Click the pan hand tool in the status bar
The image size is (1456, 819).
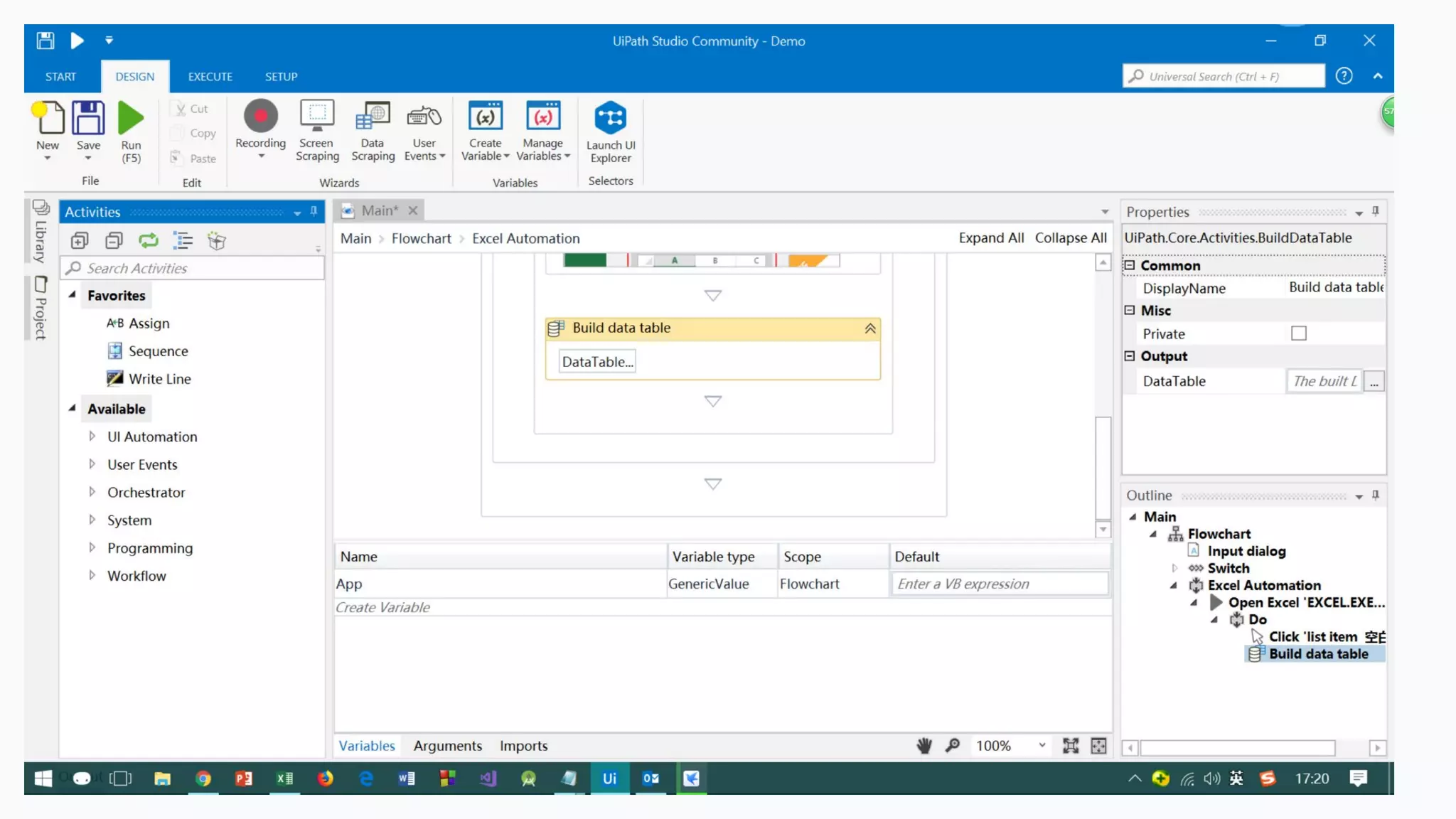[x=924, y=745]
